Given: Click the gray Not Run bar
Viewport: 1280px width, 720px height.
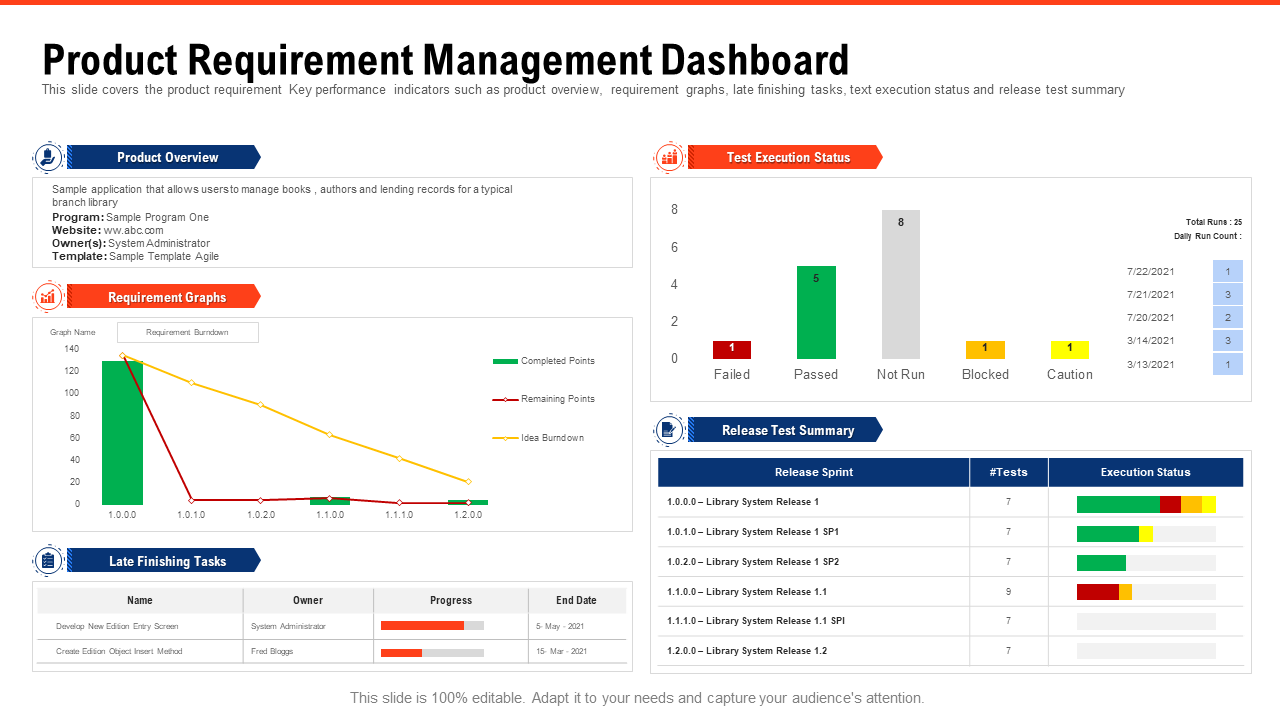Looking at the screenshot, I should coord(900,284).
